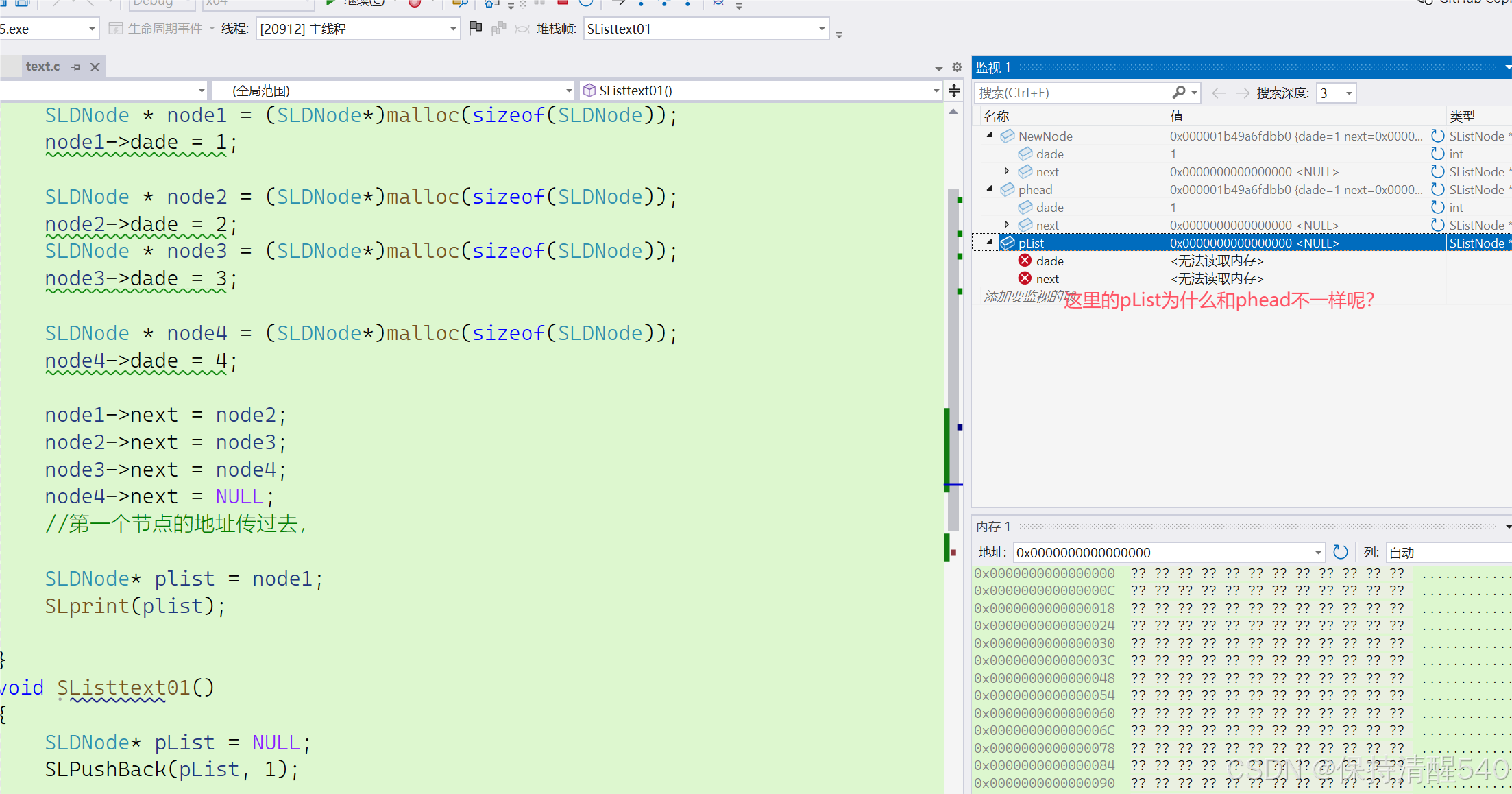Viewport: 1512px width, 794px height.
Task: Refresh the memory window address
Action: click(x=1340, y=553)
